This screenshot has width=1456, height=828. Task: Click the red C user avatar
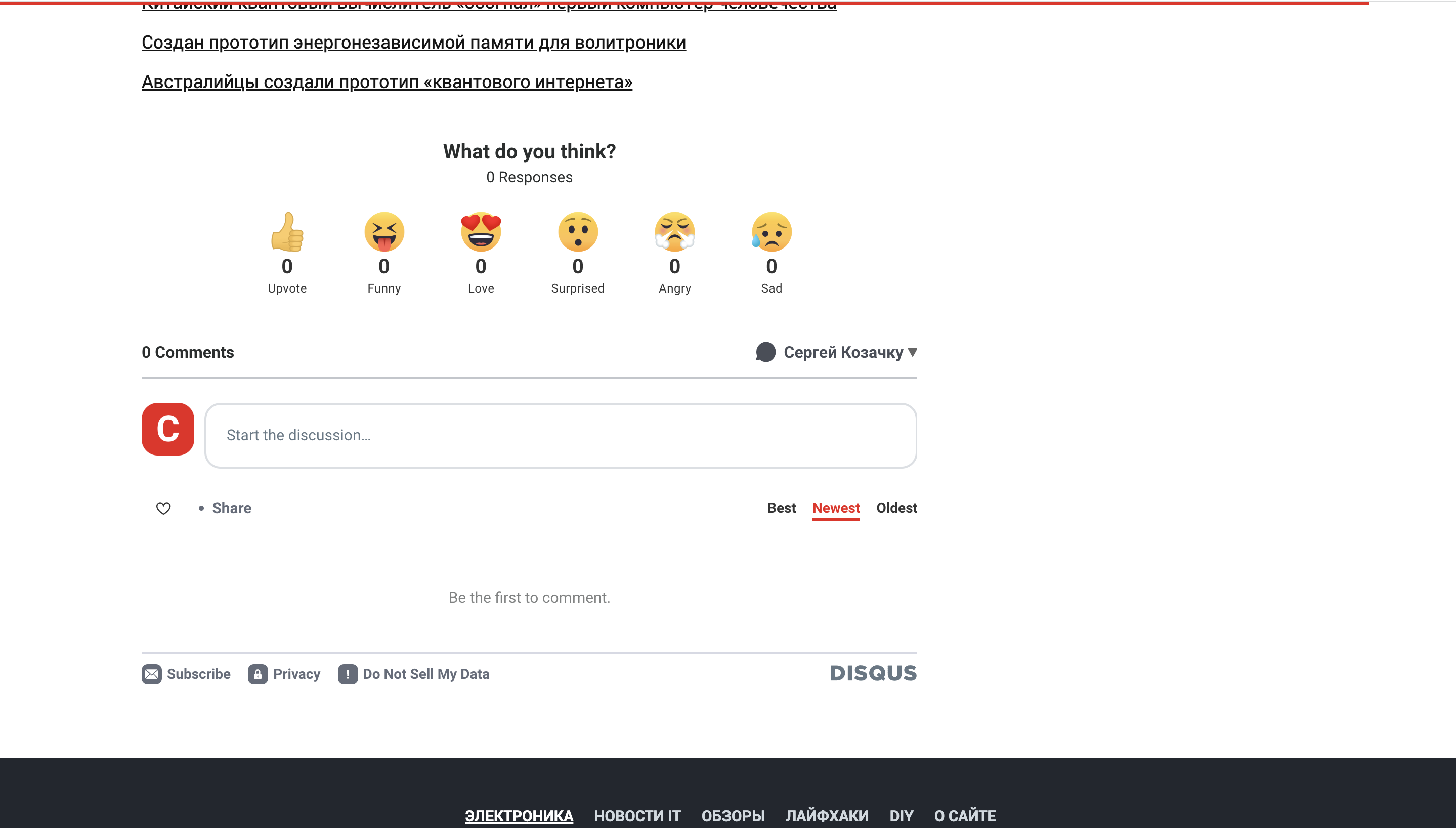click(x=167, y=429)
